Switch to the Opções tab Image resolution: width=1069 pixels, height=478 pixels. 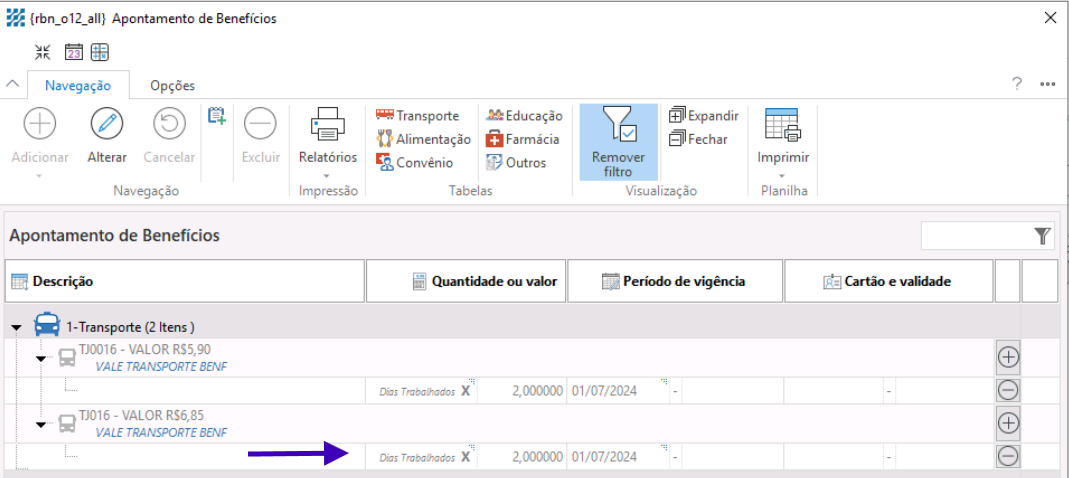pos(172,86)
